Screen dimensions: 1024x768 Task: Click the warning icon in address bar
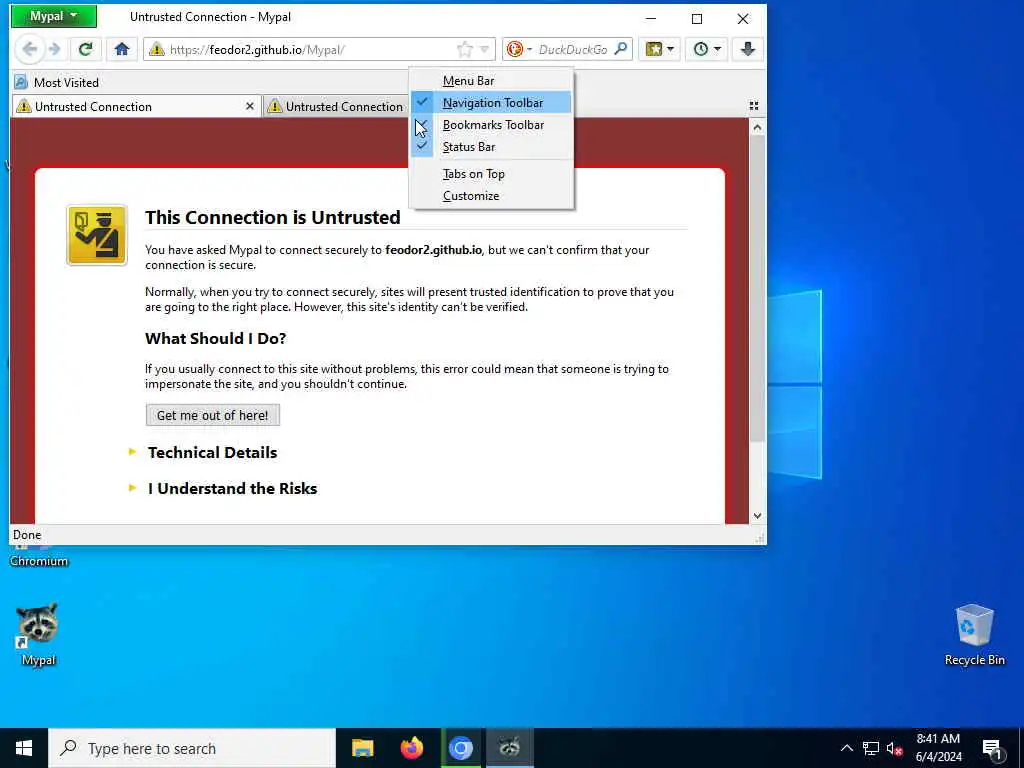point(156,49)
